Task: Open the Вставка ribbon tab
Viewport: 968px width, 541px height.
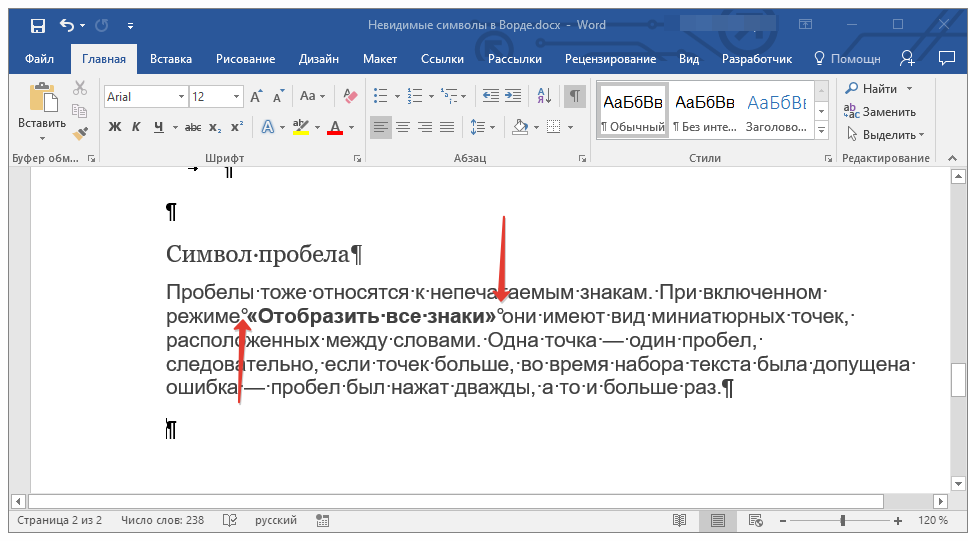Action: (171, 59)
